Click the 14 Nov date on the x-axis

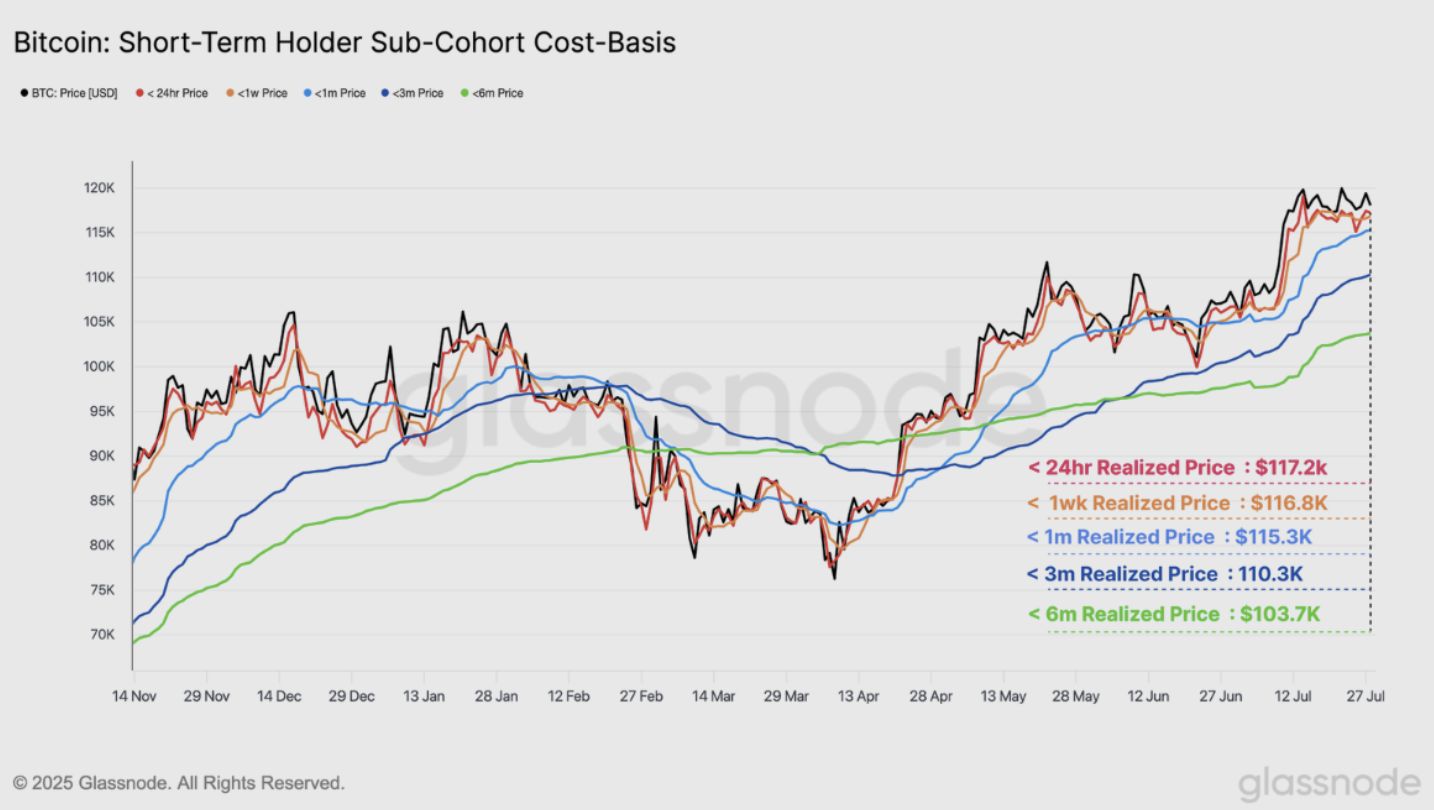pyautogui.click(x=133, y=696)
